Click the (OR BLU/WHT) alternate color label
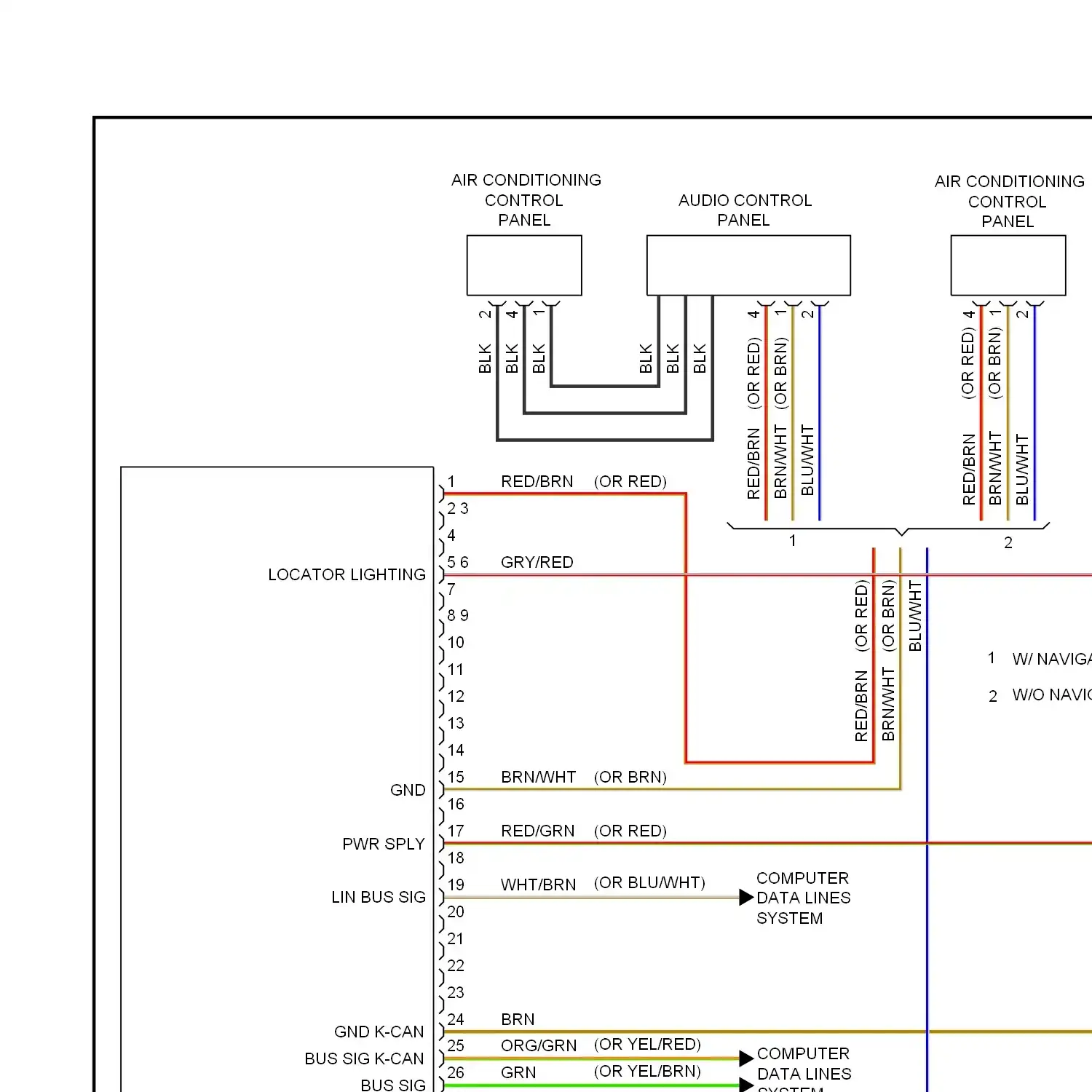This screenshot has height=1092, width=1092. coord(649,883)
